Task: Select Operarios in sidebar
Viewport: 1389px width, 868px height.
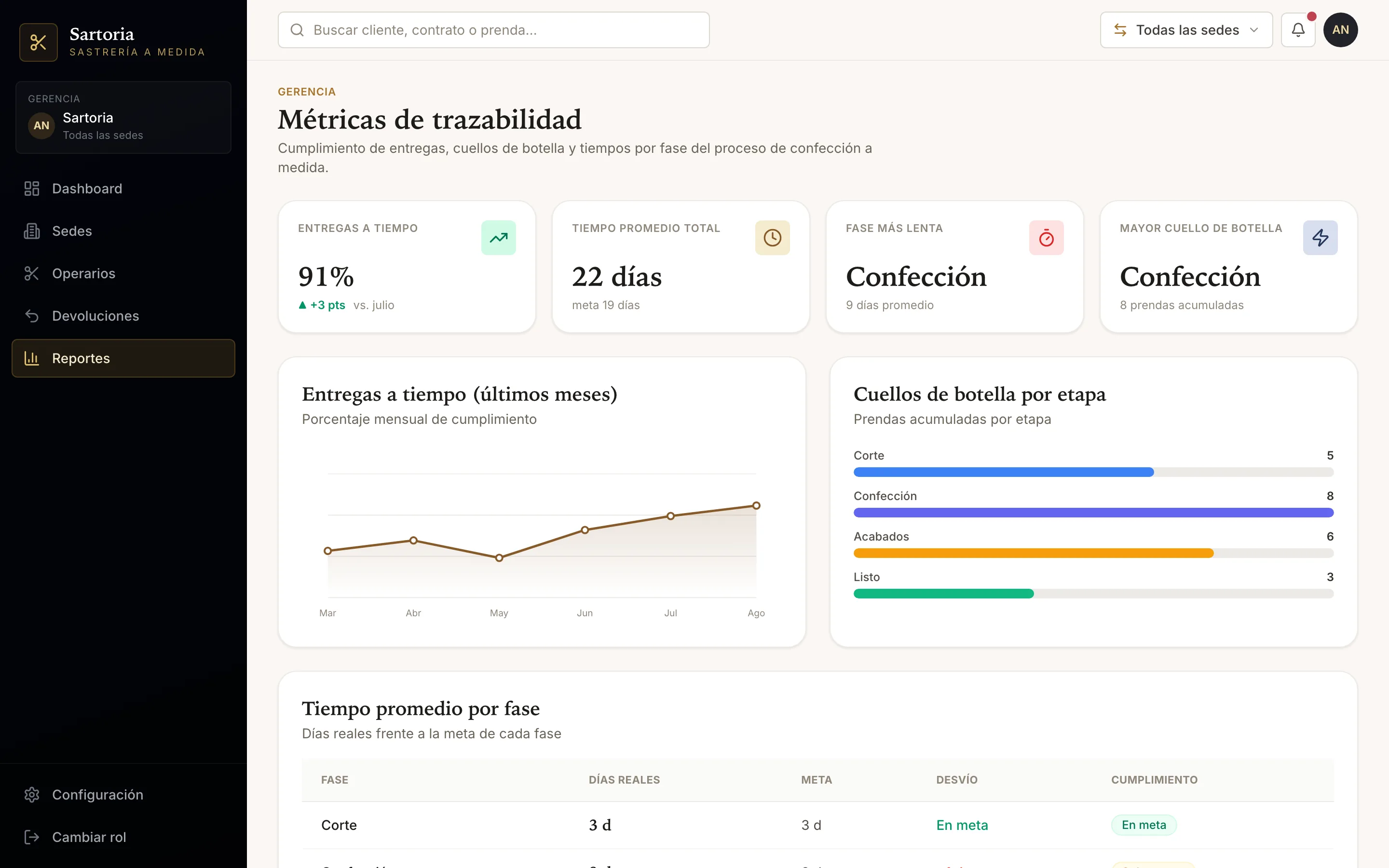Action: tap(123, 274)
